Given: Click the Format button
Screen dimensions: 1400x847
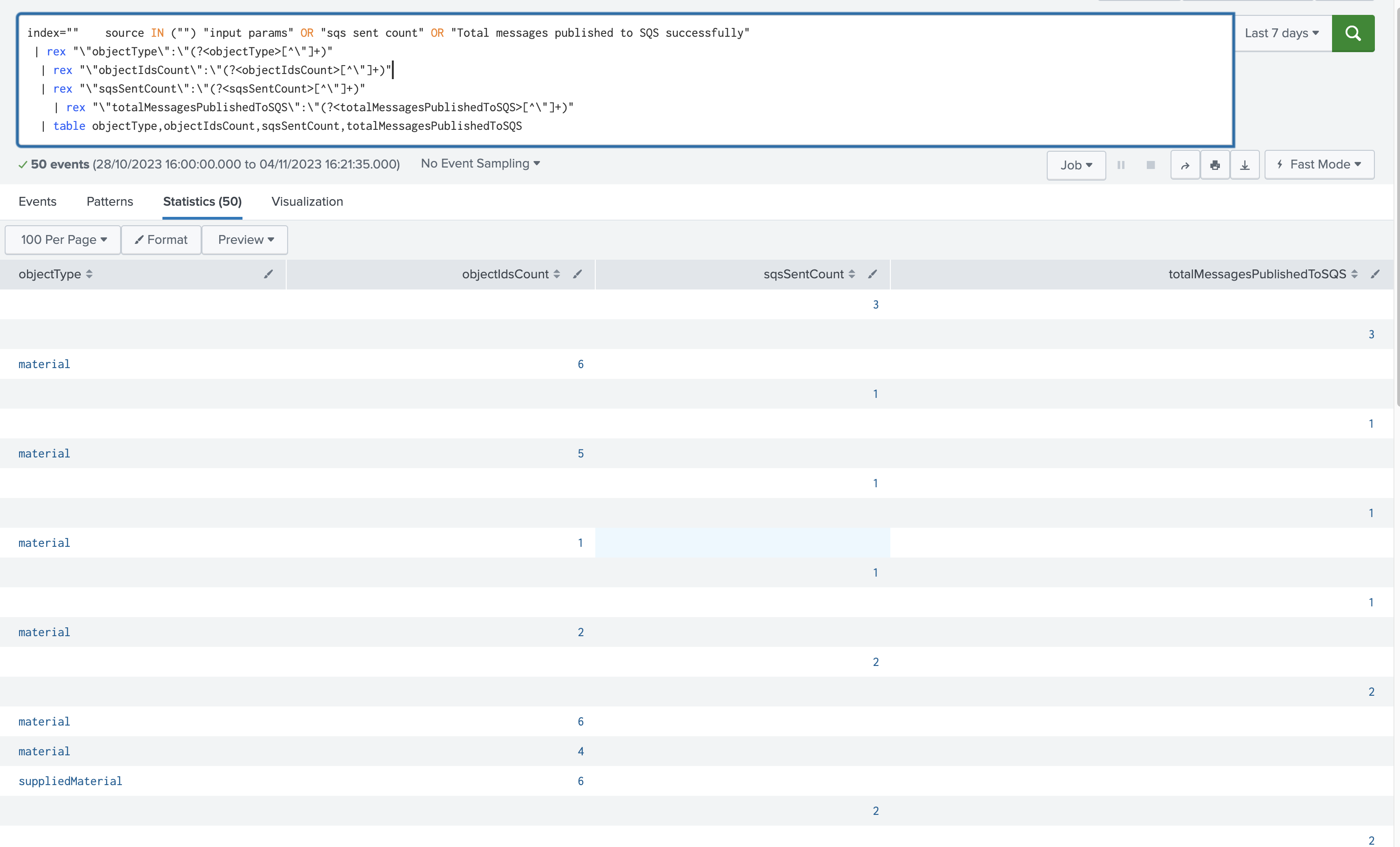Looking at the screenshot, I should [x=161, y=240].
